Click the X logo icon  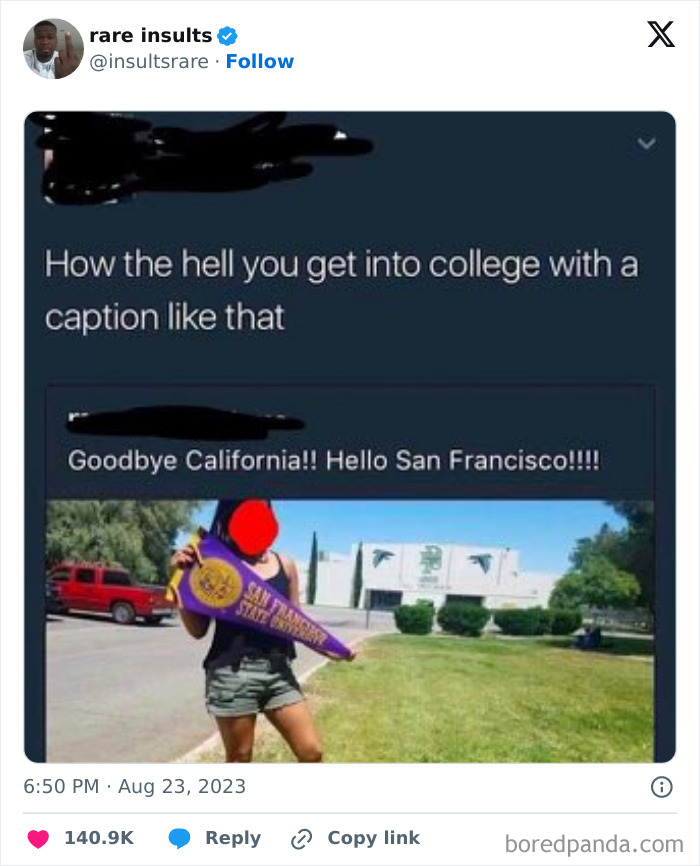click(x=661, y=34)
